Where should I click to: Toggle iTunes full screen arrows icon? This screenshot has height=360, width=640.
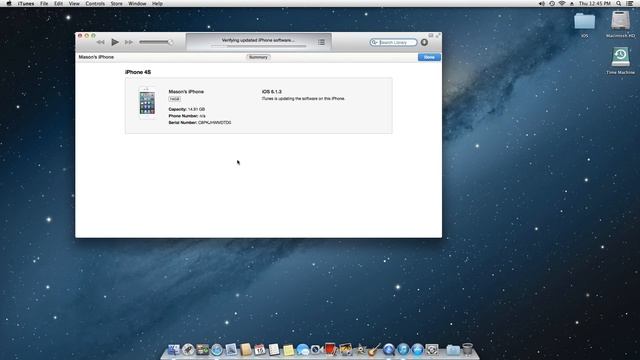coord(438,36)
